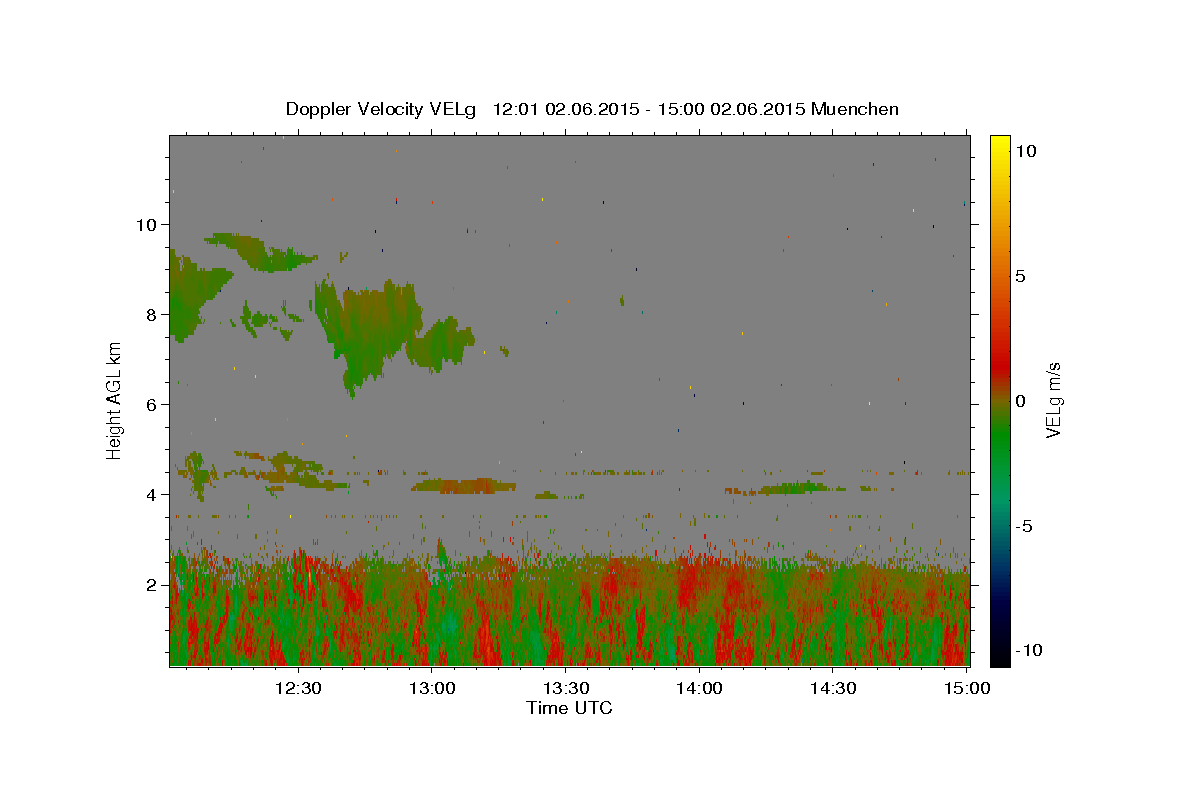Click the green echo at 4 km near 14:20
Image resolution: width=1200 pixels, height=800 pixels.
[x=797, y=488]
